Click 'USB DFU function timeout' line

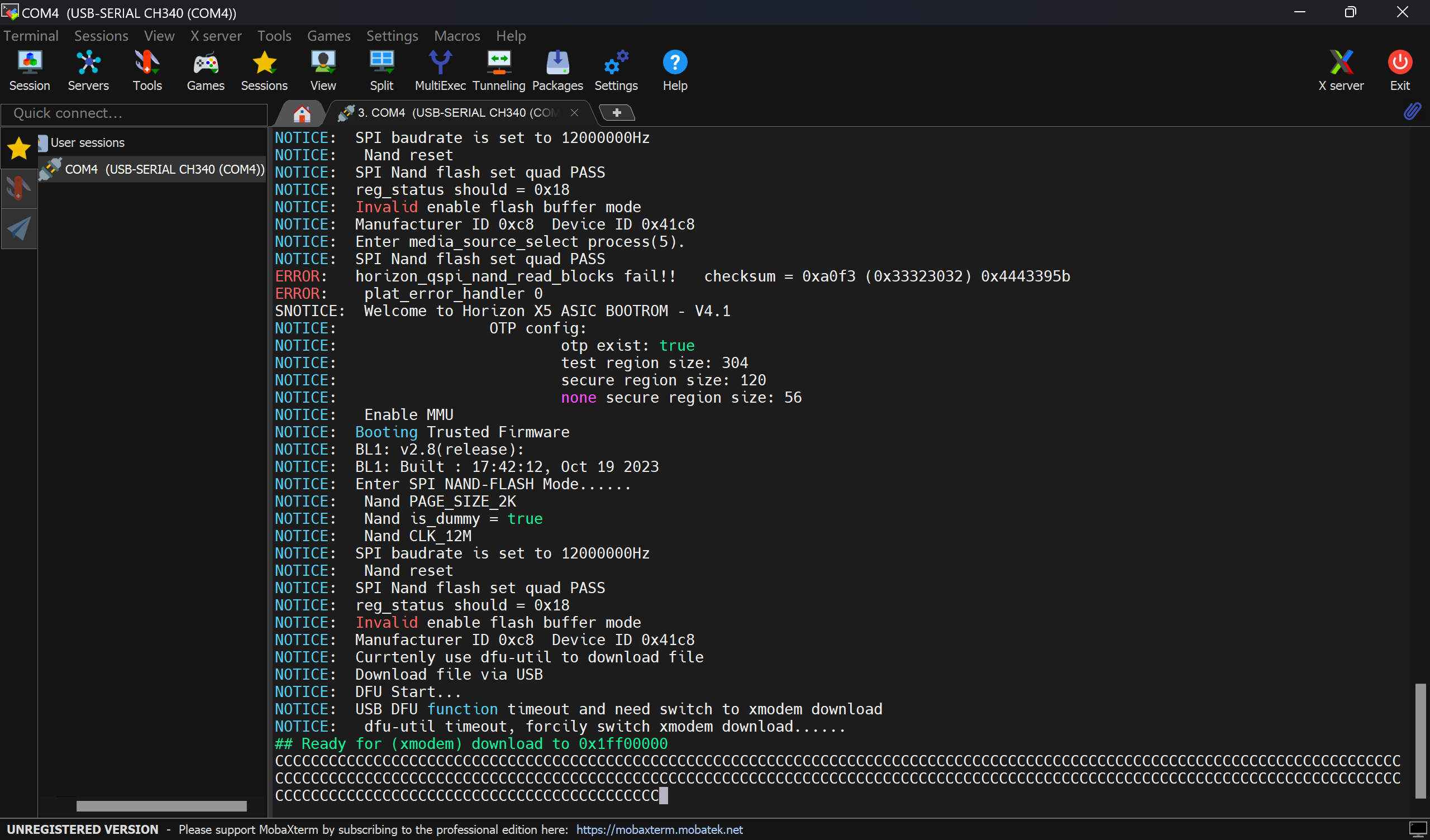578,709
